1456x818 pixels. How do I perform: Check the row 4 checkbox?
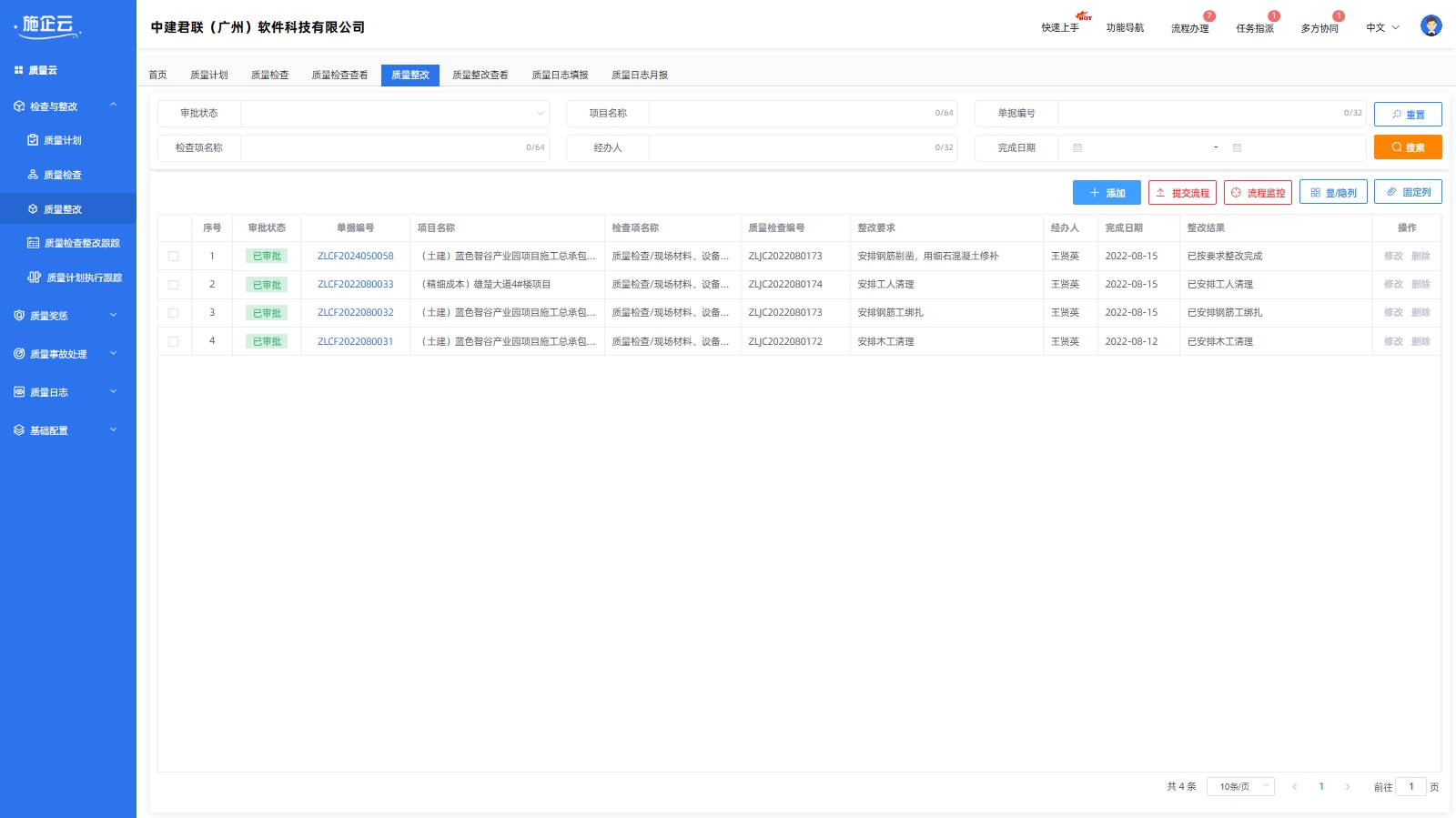coord(174,342)
